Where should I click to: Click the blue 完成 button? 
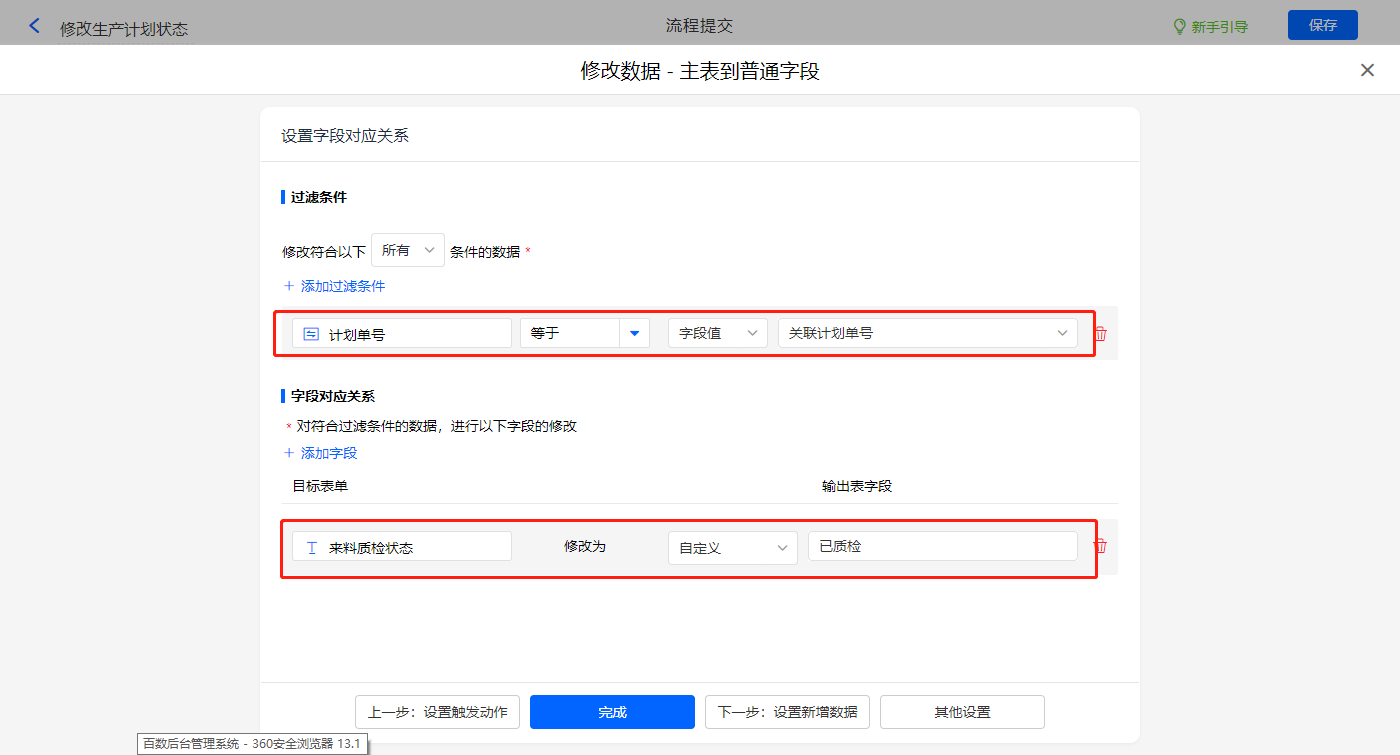[x=612, y=712]
